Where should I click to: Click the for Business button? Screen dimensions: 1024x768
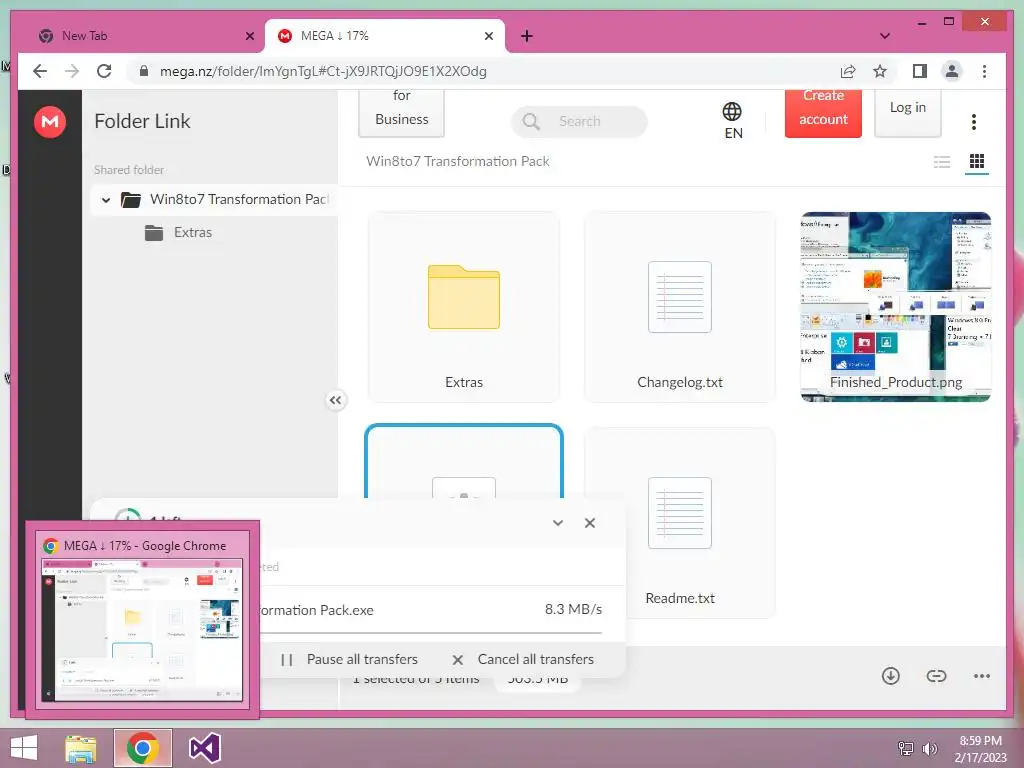click(x=402, y=113)
